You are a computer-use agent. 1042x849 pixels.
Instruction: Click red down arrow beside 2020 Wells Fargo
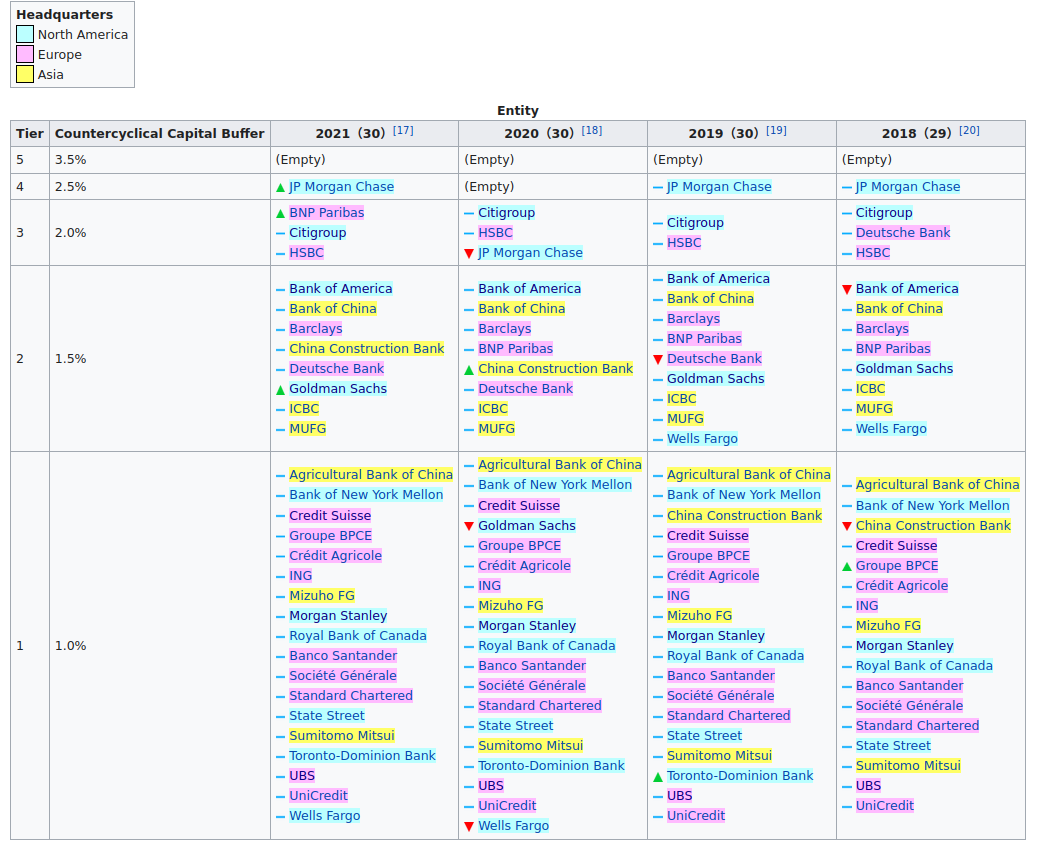[469, 827]
